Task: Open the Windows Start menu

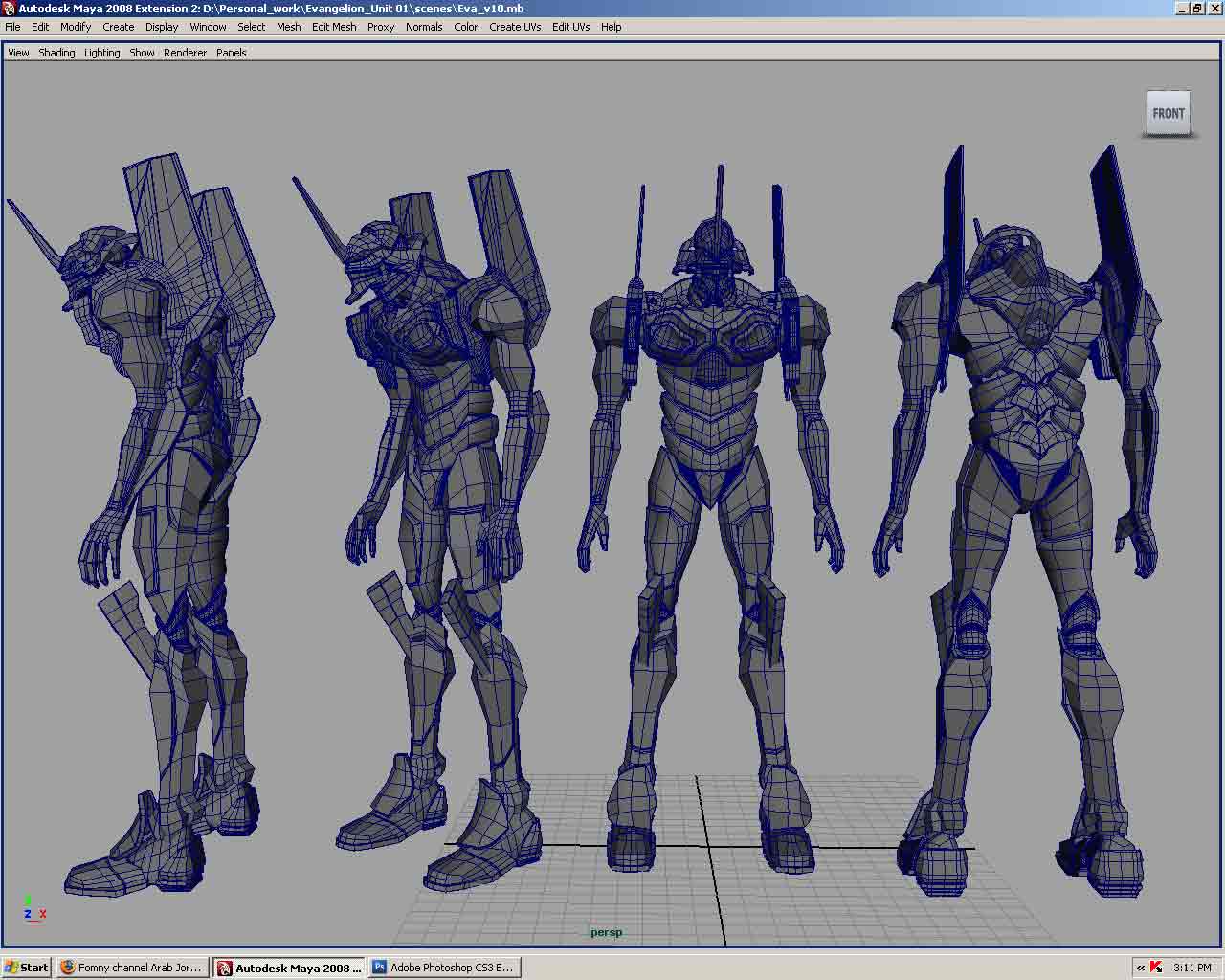Action: tap(27, 967)
